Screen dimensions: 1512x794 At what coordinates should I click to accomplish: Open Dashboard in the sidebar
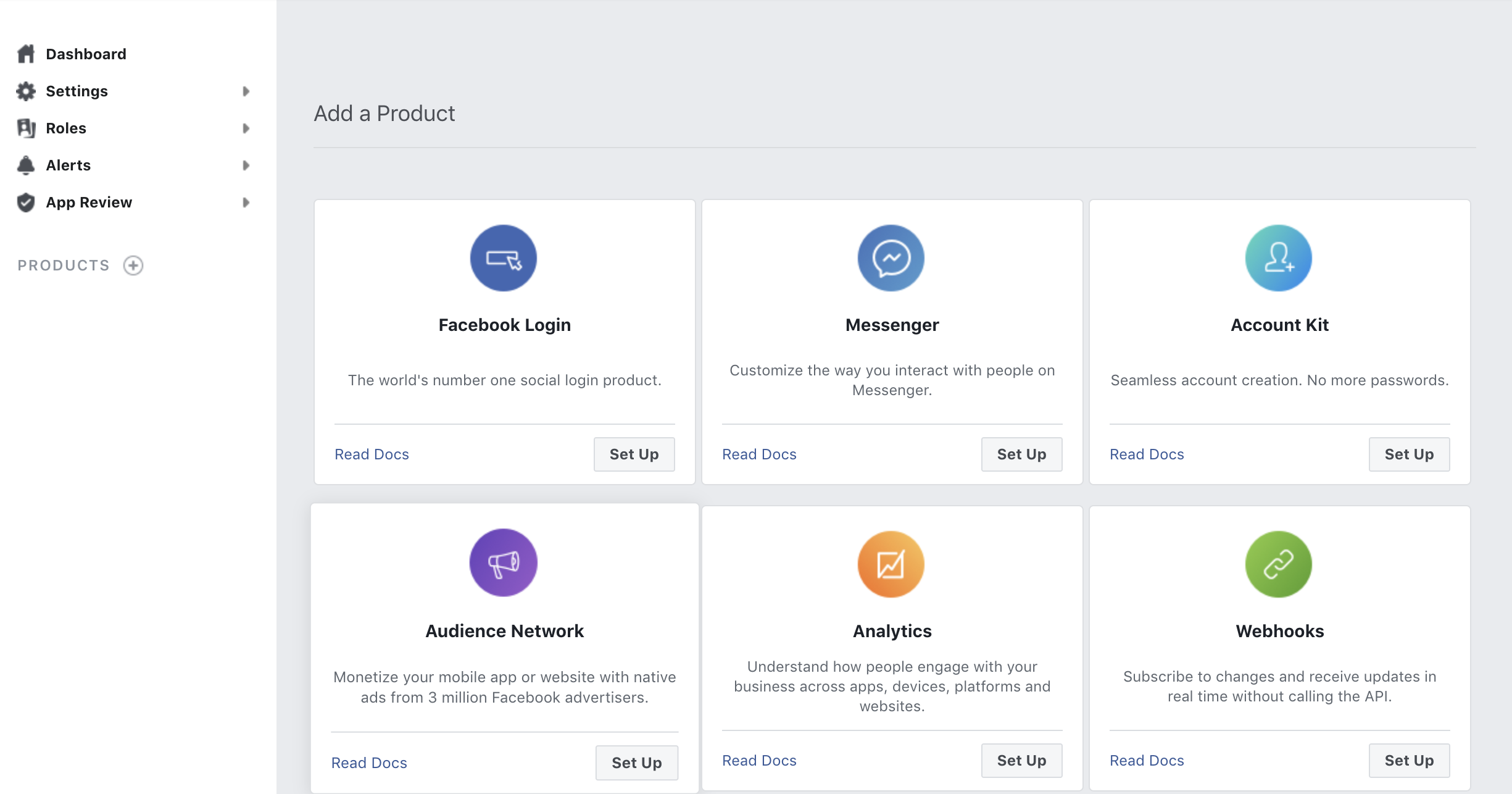coord(86,54)
